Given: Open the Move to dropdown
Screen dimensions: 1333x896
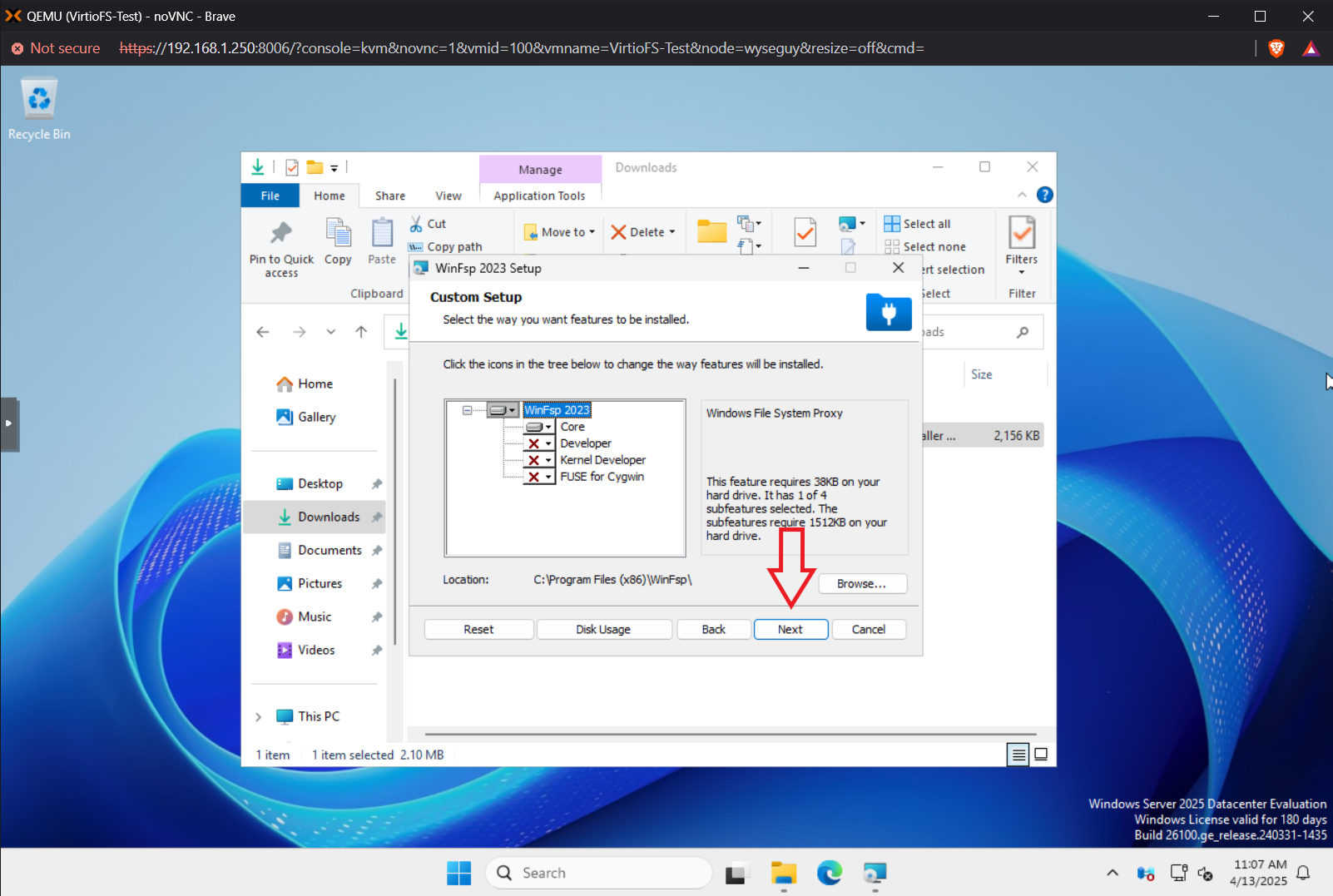Looking at the screenshot, I should click(x=559, y=232).
